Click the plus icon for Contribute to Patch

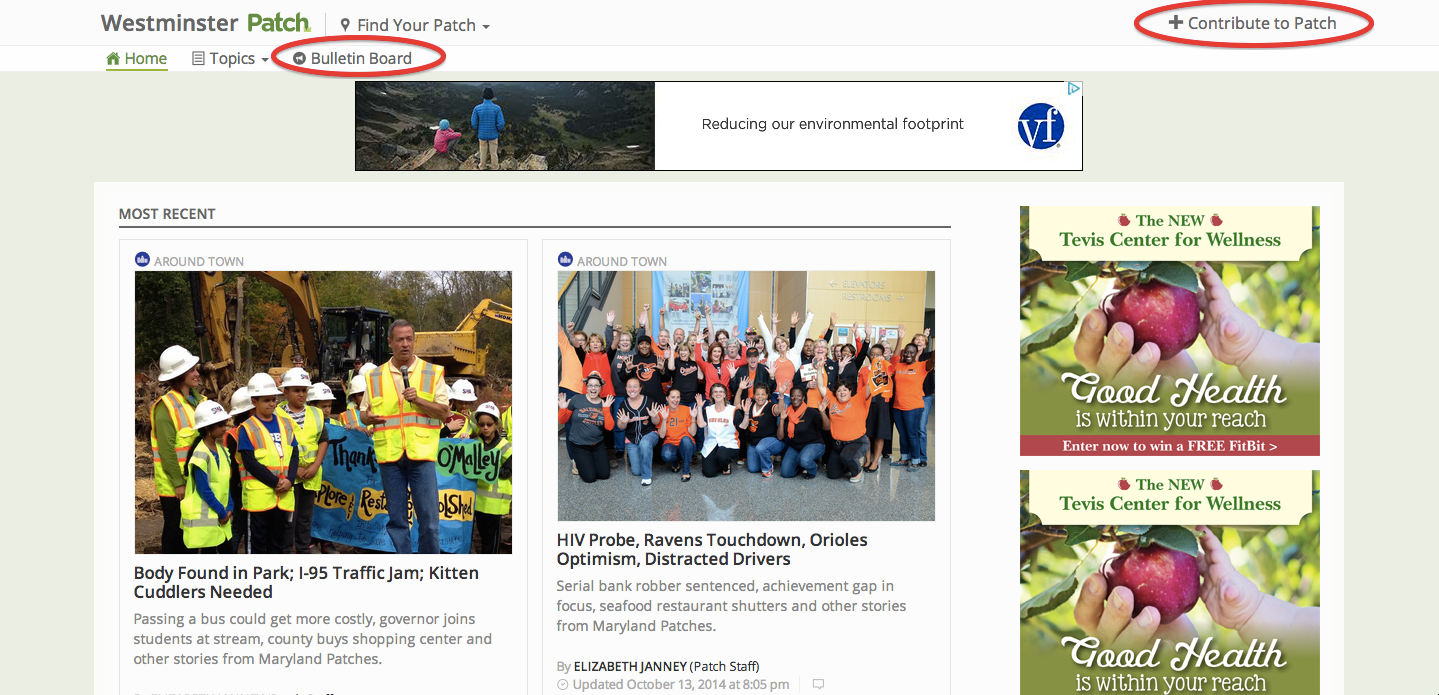point(1176,23)
